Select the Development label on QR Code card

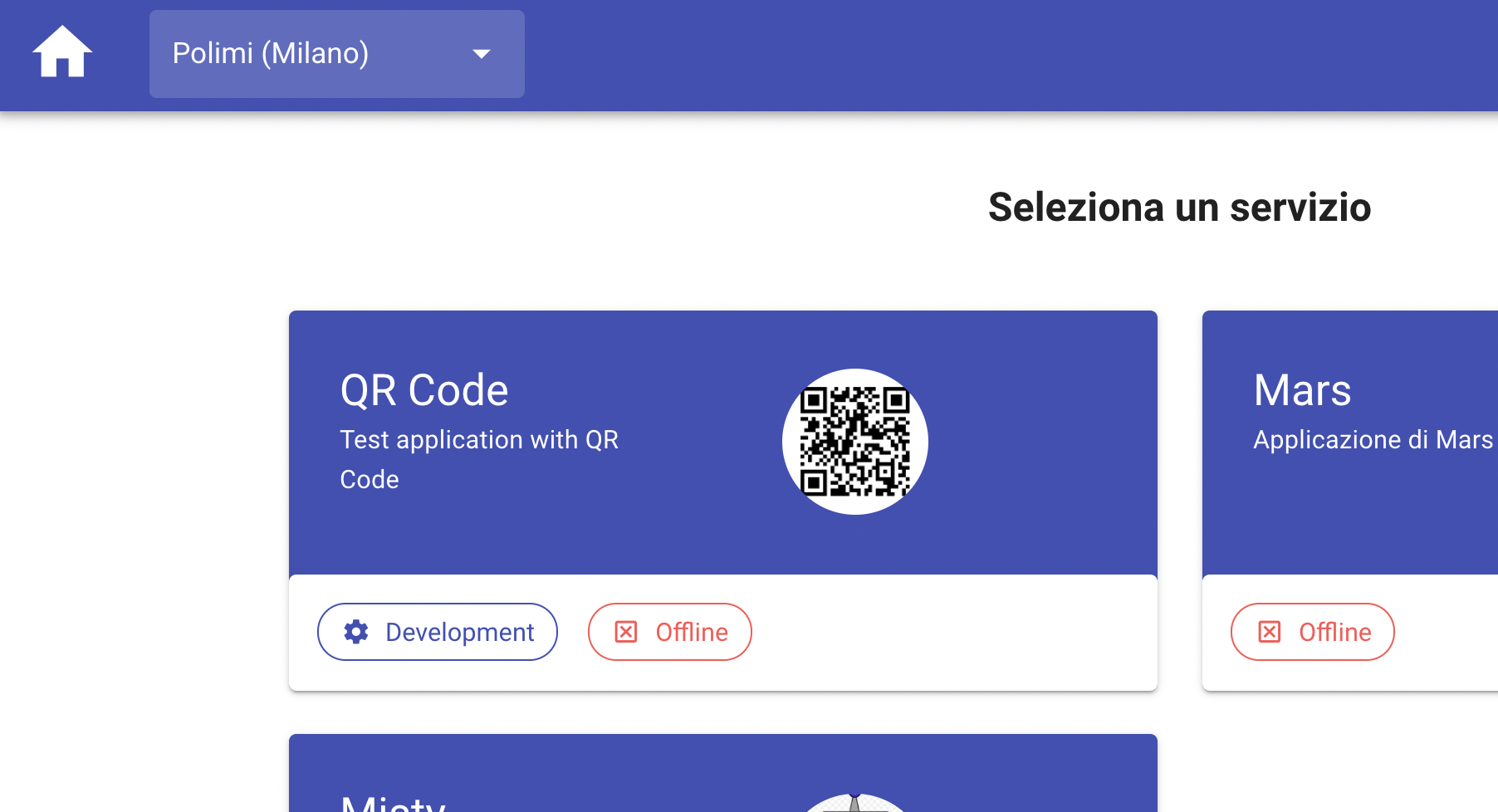pyautogui.click(x=459, y=633)
